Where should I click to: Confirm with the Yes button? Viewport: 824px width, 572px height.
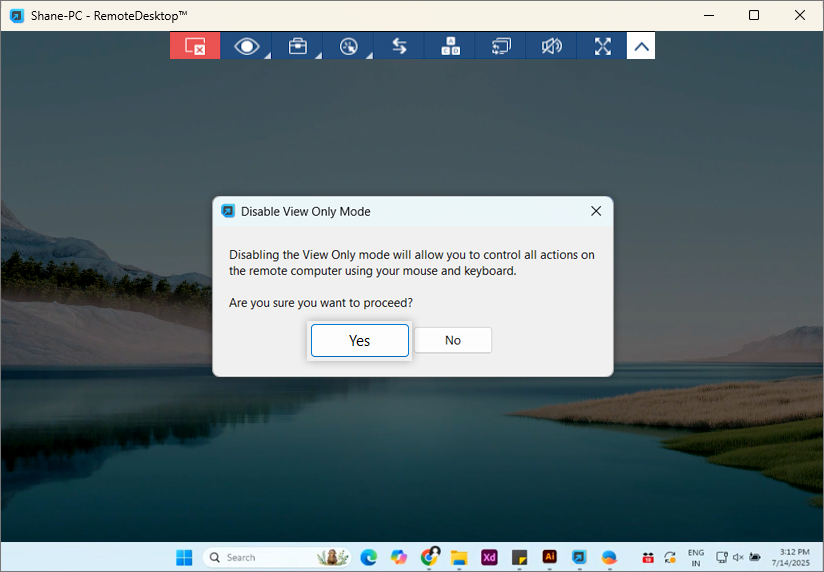pyautogui.click(x=359, y=340)
